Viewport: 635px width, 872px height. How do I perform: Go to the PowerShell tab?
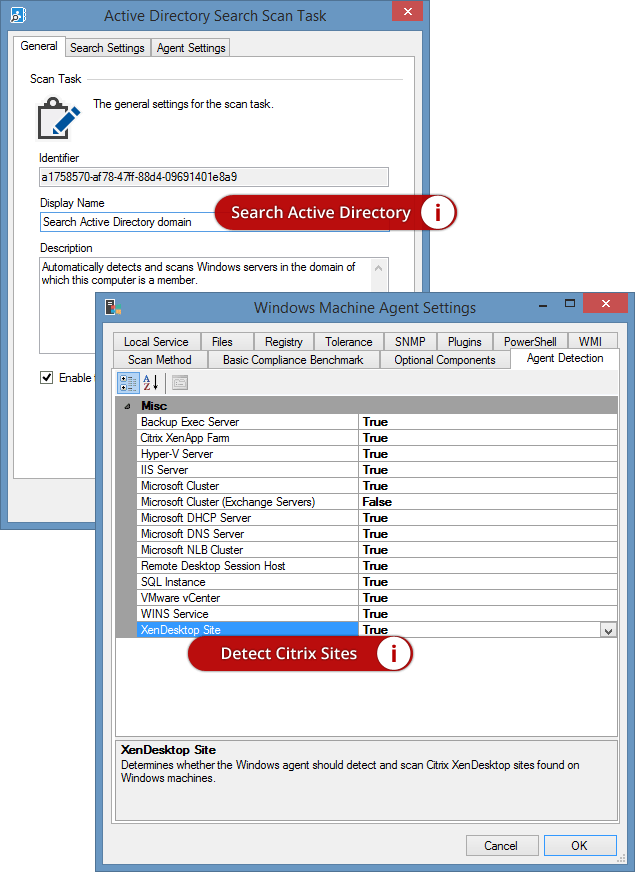click(x=530, y=341)
